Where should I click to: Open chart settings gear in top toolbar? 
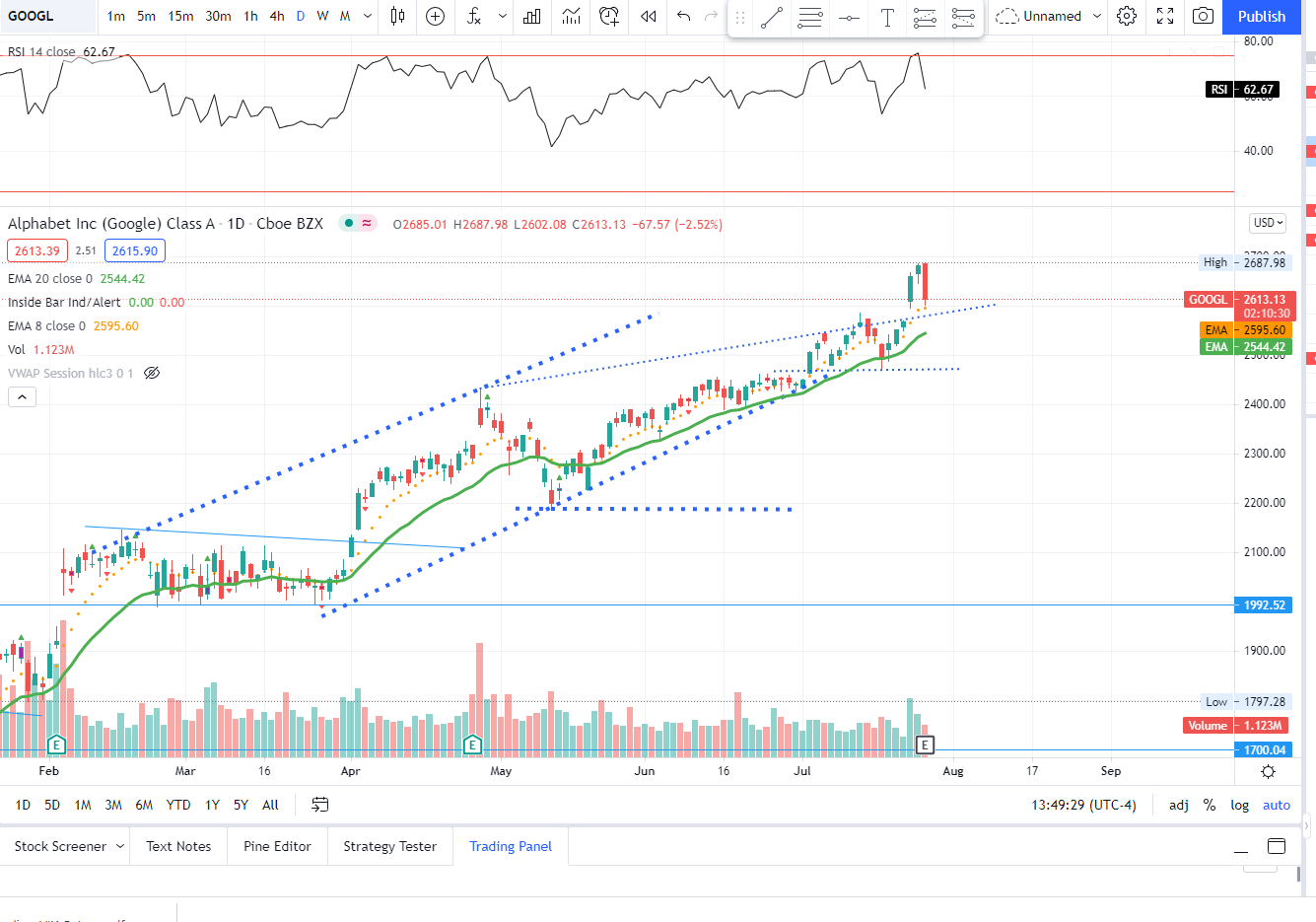pos(1127,16)
